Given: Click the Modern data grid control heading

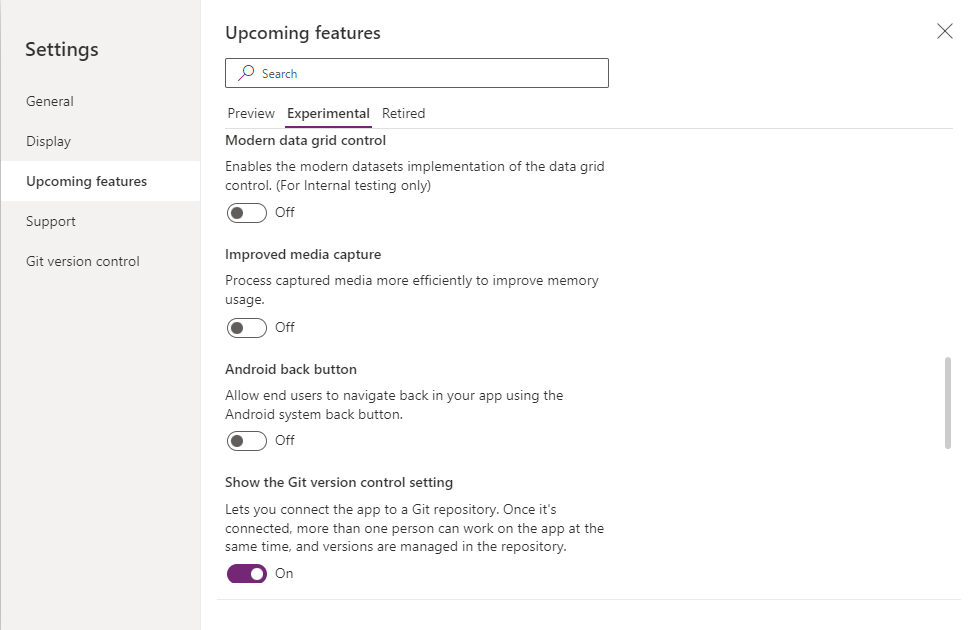Looking at the screenshot, I should 305,140.
